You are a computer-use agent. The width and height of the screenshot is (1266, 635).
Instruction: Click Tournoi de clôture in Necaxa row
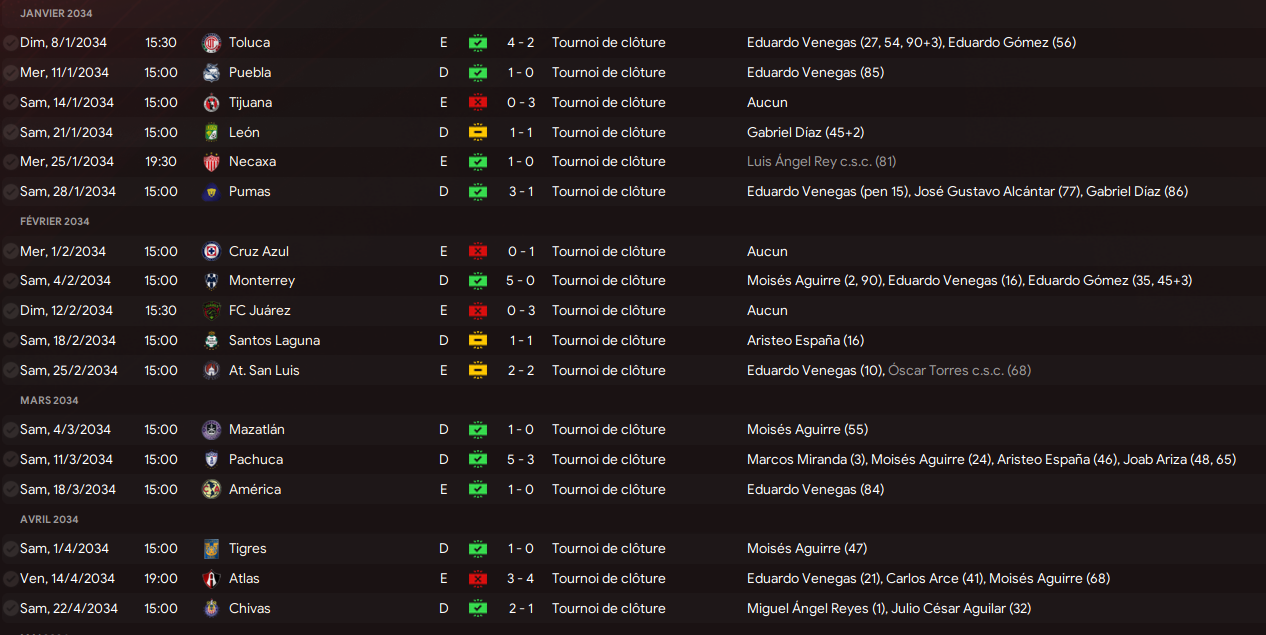tap(608, 162)
